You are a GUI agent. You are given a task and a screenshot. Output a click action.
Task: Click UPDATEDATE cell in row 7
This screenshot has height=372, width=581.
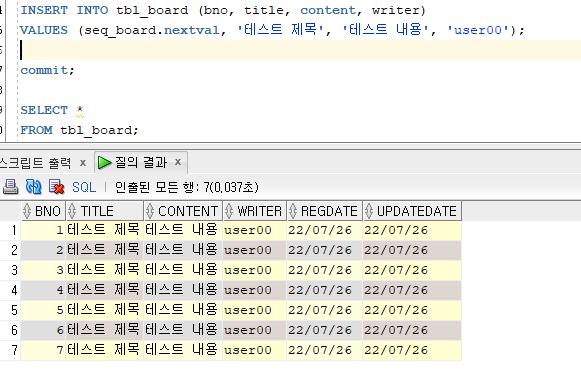tap(412, 351)
